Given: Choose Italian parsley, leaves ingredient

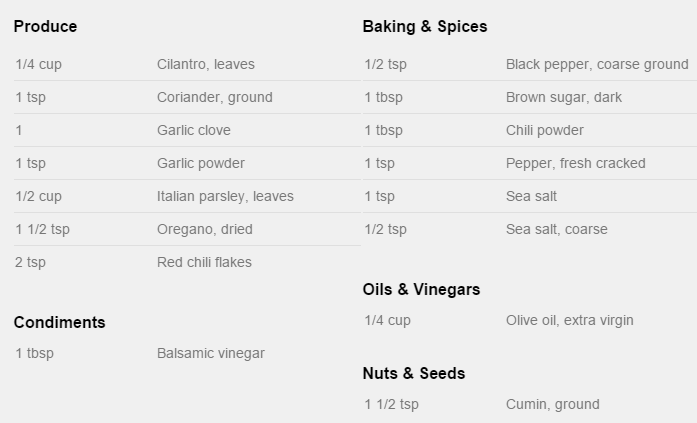Looking at the screenshot, I should [225, 196].
